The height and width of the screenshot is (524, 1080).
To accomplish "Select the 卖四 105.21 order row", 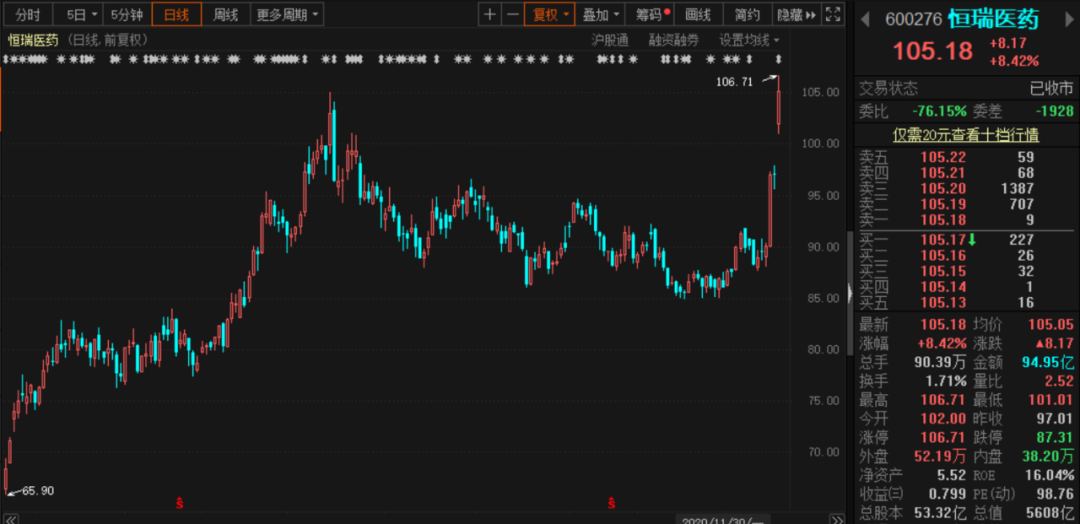I will [x=966, y=172].
